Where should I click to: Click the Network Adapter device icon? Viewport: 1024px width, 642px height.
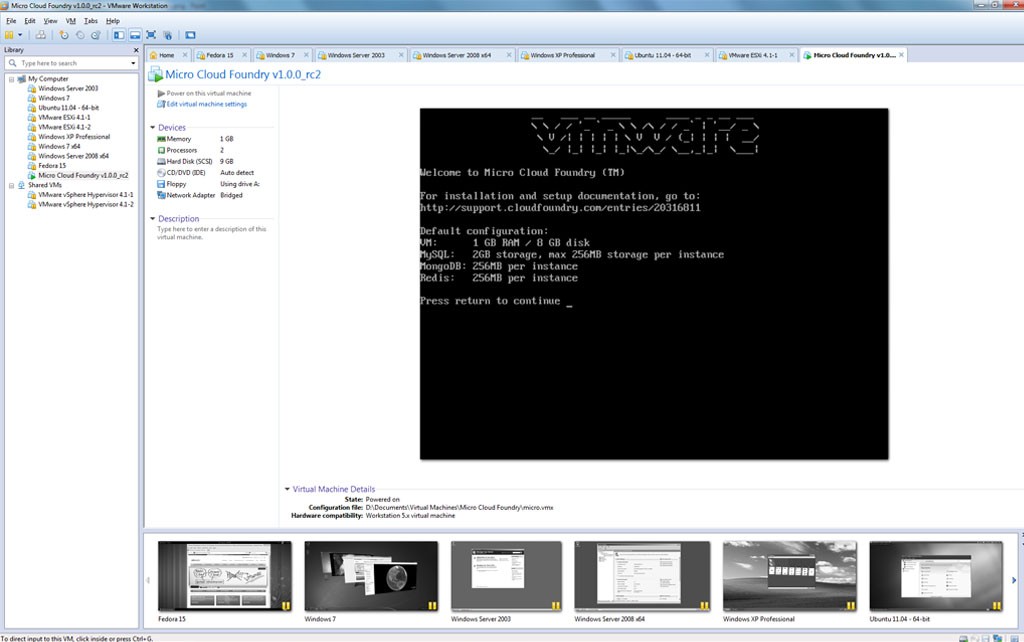[x=161, y=195]
